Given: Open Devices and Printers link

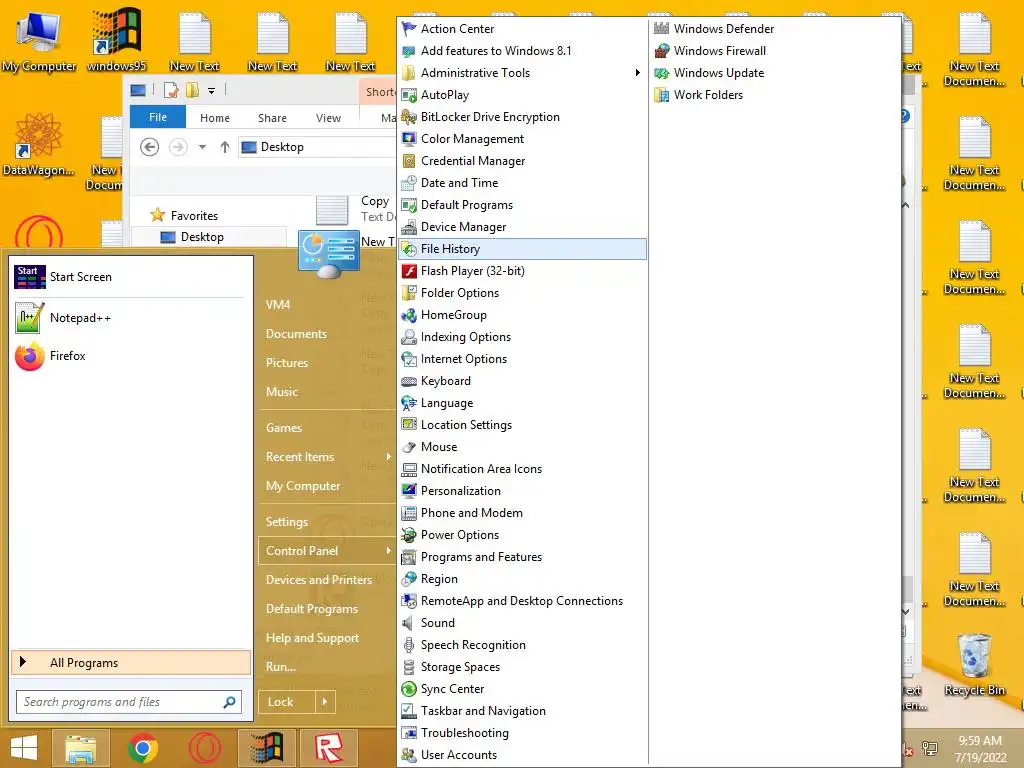Looking at the screenshot, I should coord(319,579).
